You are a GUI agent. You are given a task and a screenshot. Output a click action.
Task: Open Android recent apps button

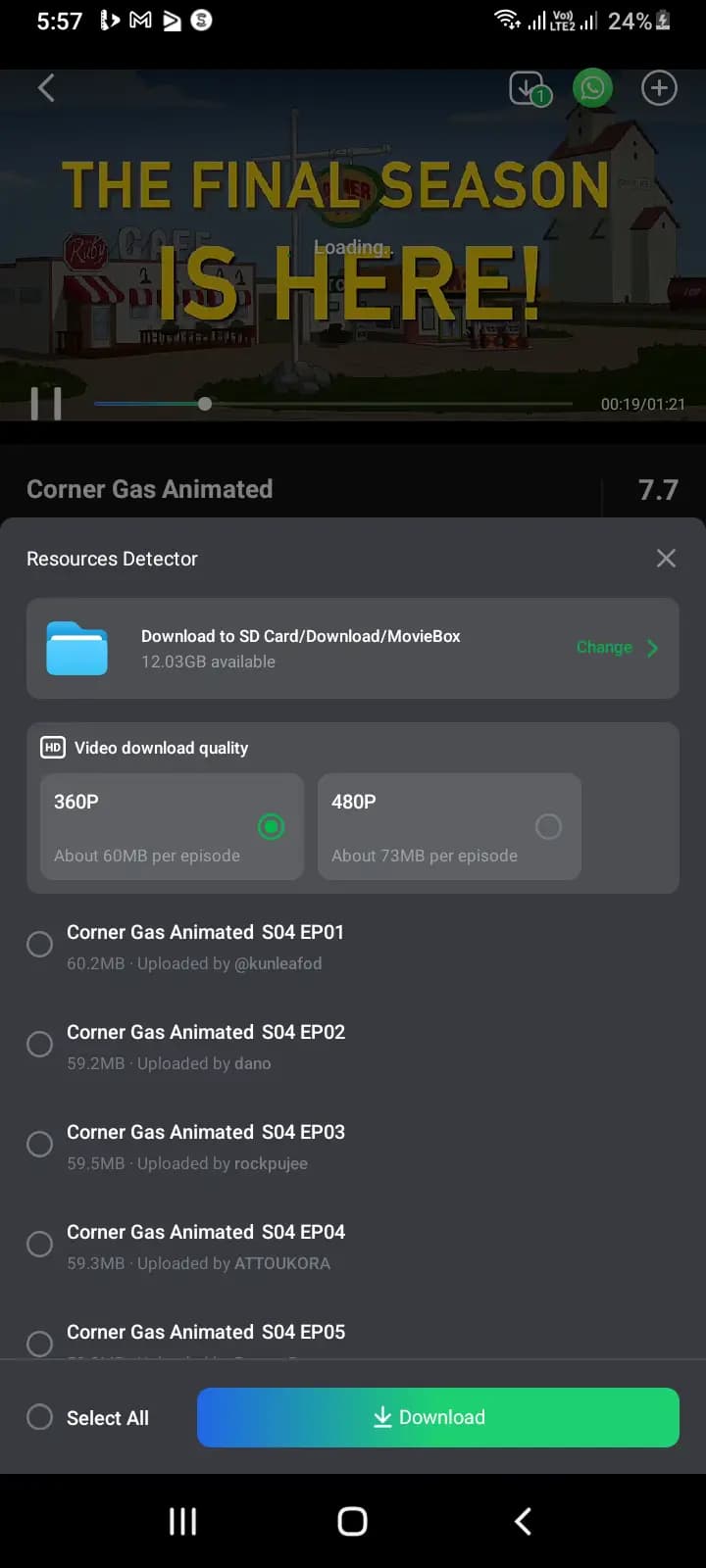coord(183,1521)
